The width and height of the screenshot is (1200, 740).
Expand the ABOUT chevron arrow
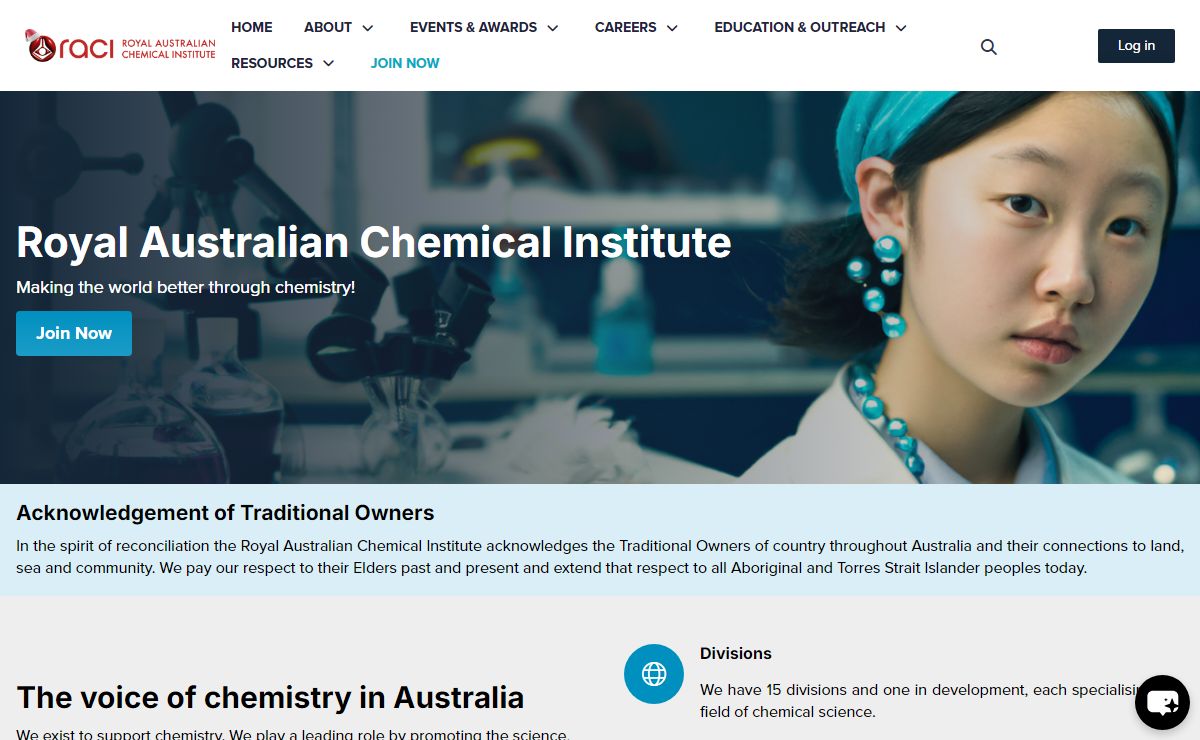coord(367,28)
